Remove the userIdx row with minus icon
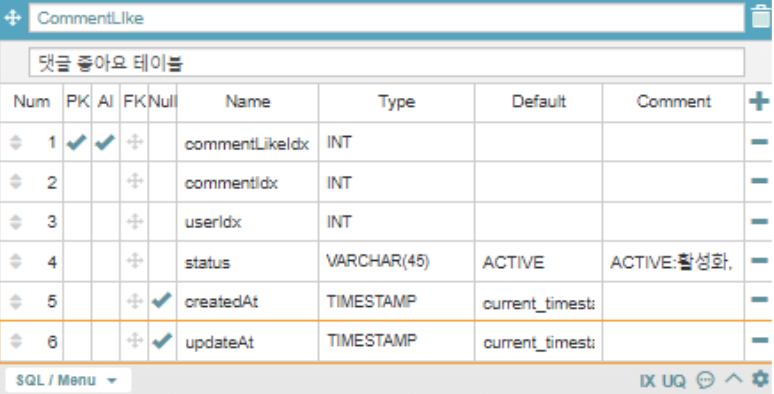 [x=759, y=221]
